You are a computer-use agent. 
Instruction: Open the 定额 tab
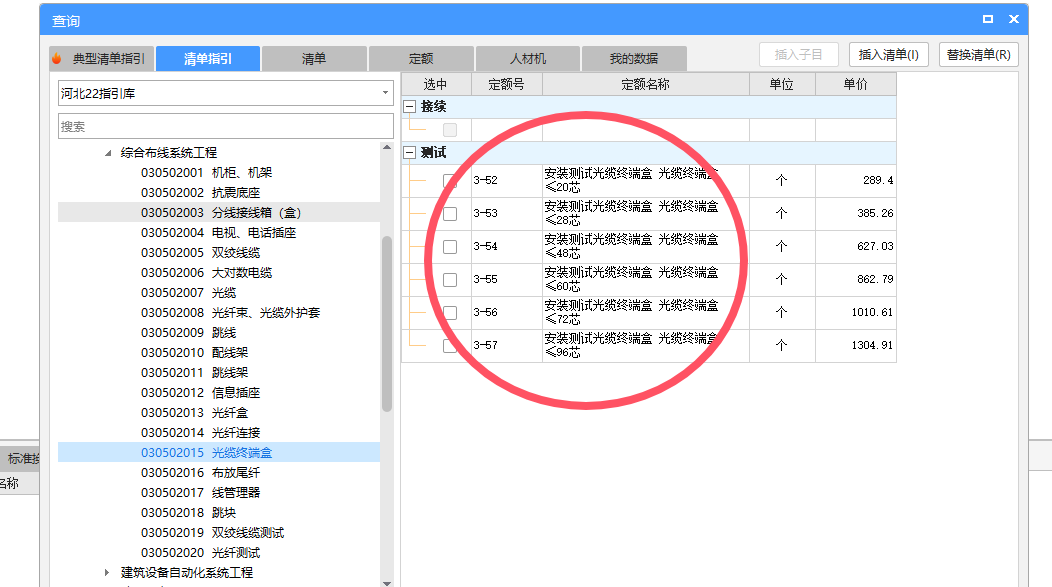421,58
